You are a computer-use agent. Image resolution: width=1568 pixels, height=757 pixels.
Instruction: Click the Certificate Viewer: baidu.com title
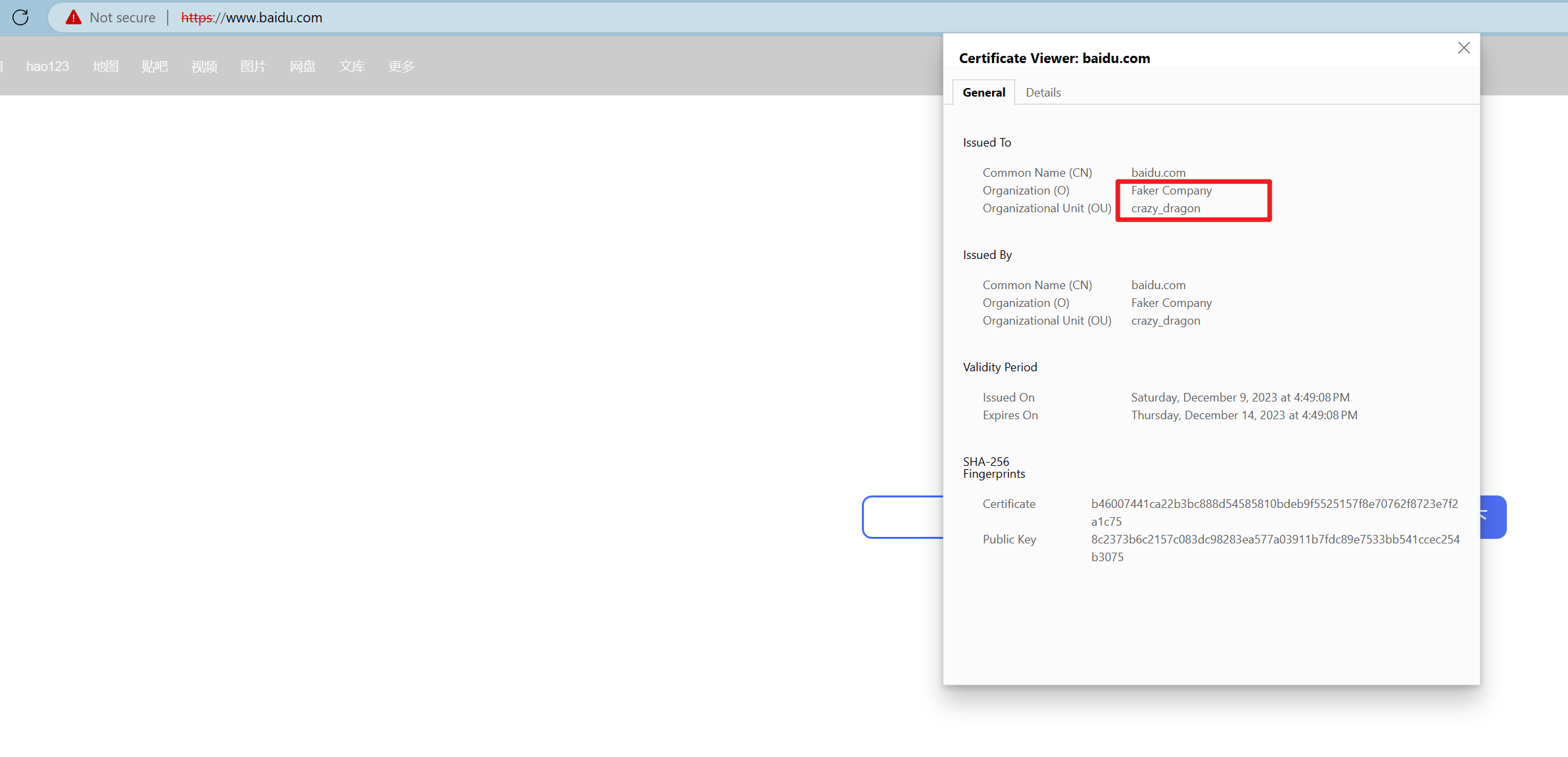click(x=1055, y=58)
